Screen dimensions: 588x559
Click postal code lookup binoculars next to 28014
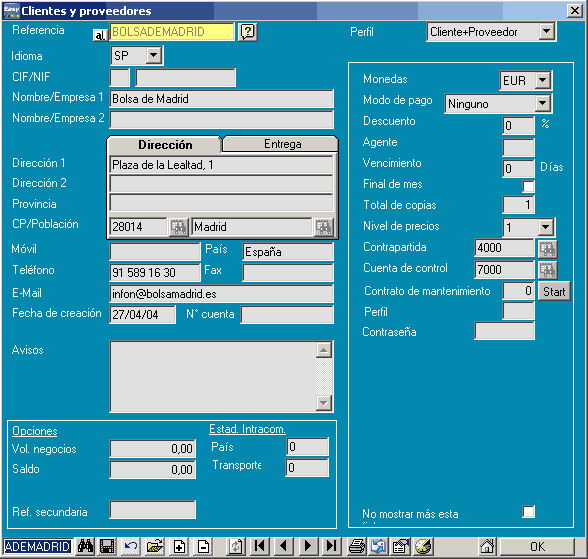coord(178,227)
